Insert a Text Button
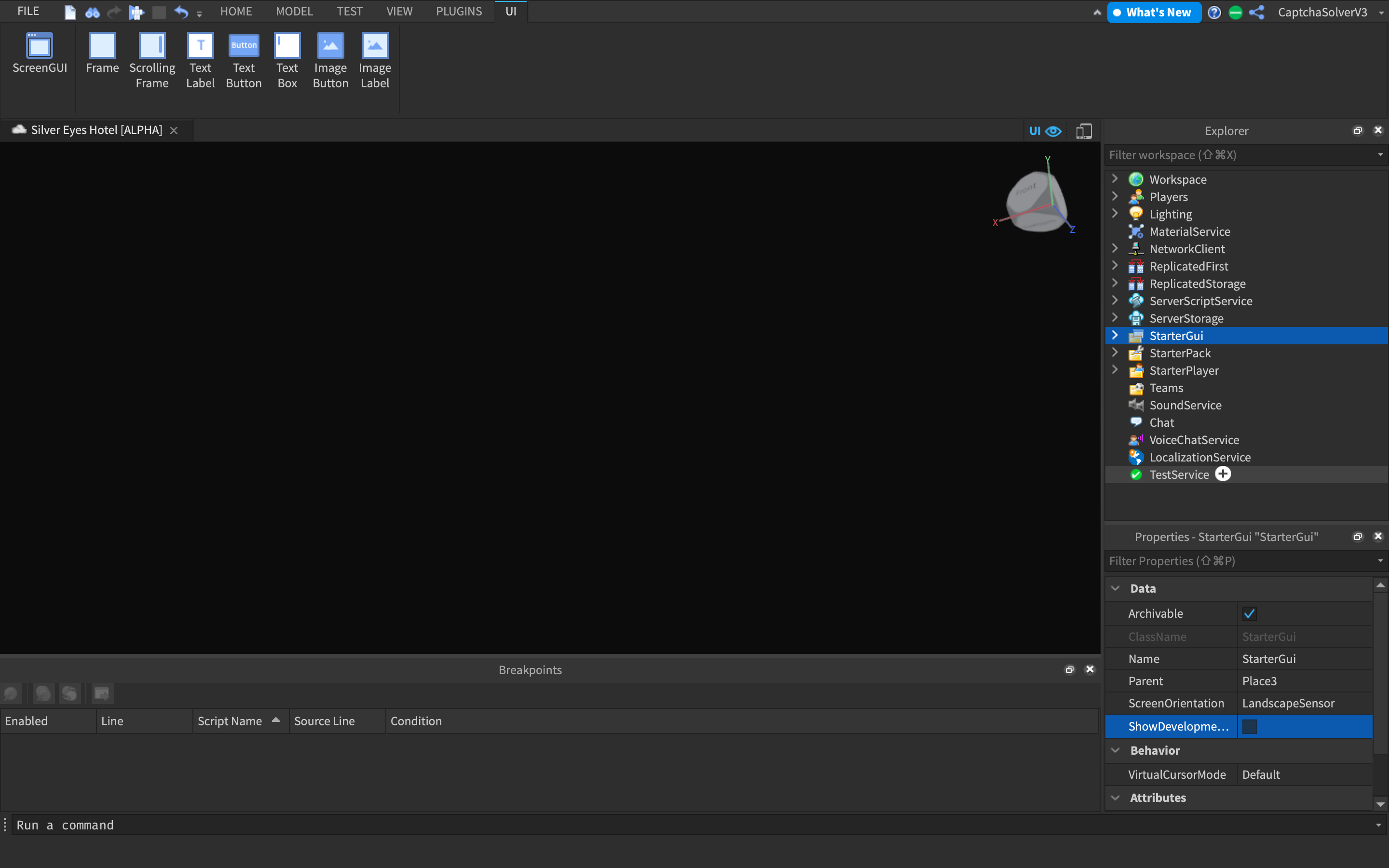 (x=244, y=60)
